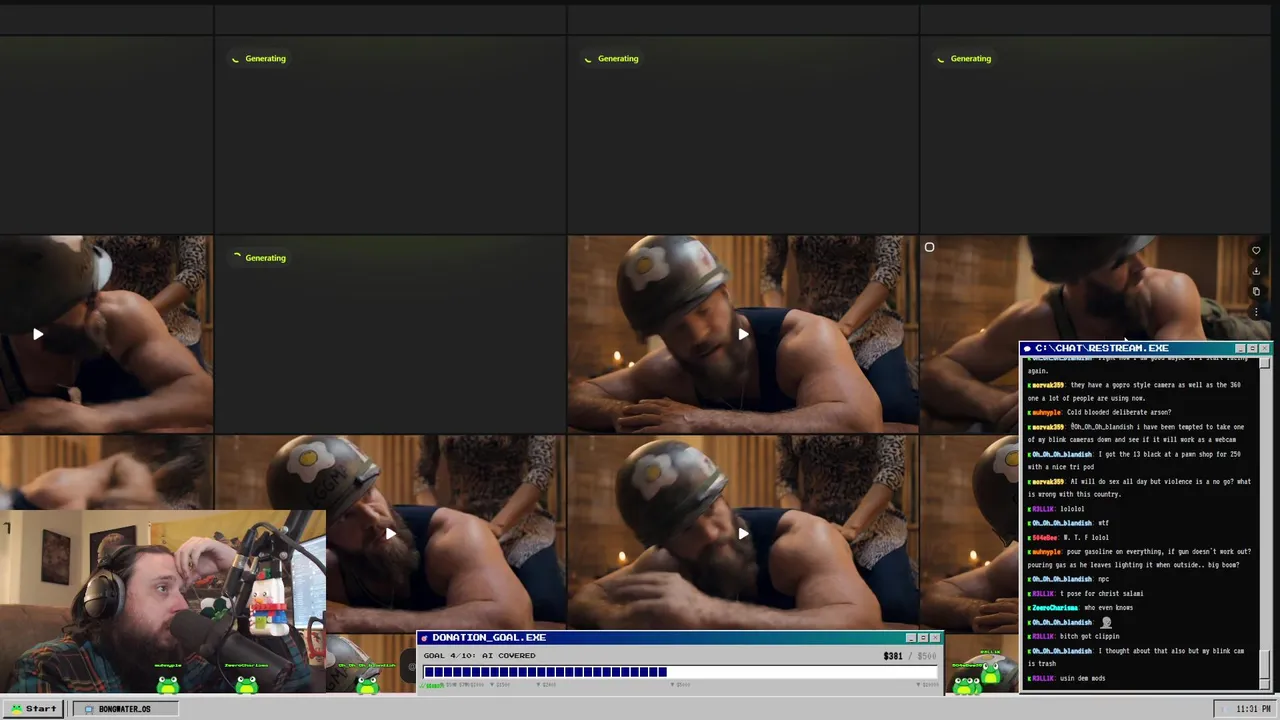Play the center video with egg helmet

point(742,334)
